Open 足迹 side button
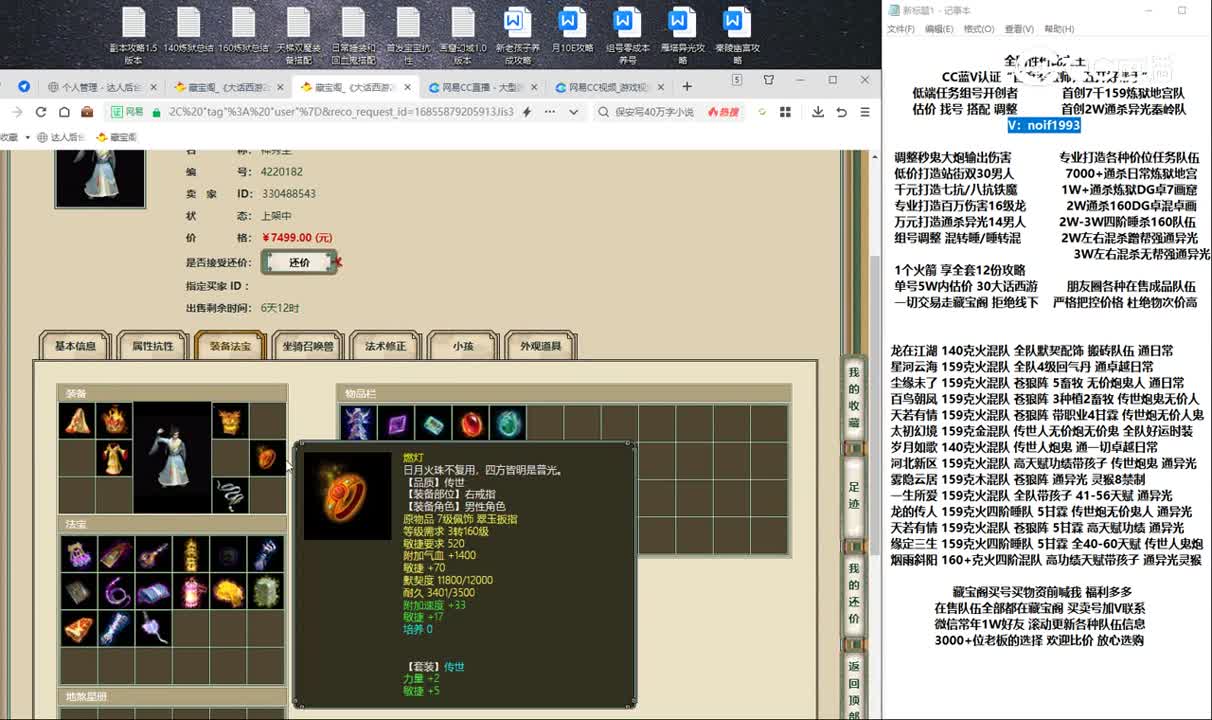Image resolution: width=1212 pixels, height=720 pixels. [853, 495]
